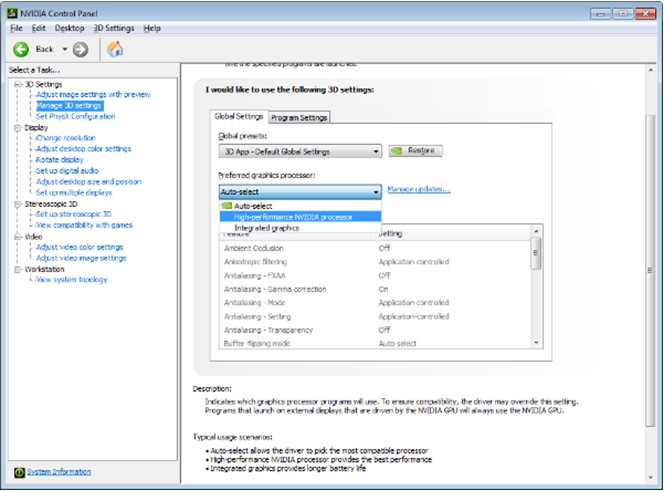Screen dimensions: 664x491
Task: Open Set up stereoscopic 3D
Action: 73,214
